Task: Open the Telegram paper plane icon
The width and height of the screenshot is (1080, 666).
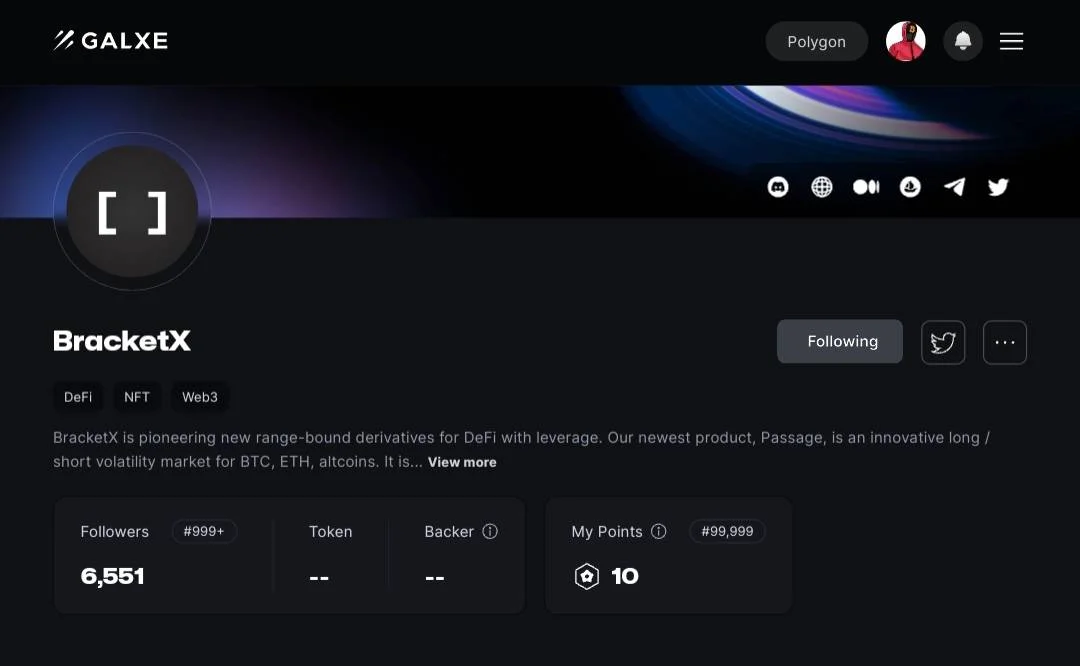Action: (x=954, y=187)
